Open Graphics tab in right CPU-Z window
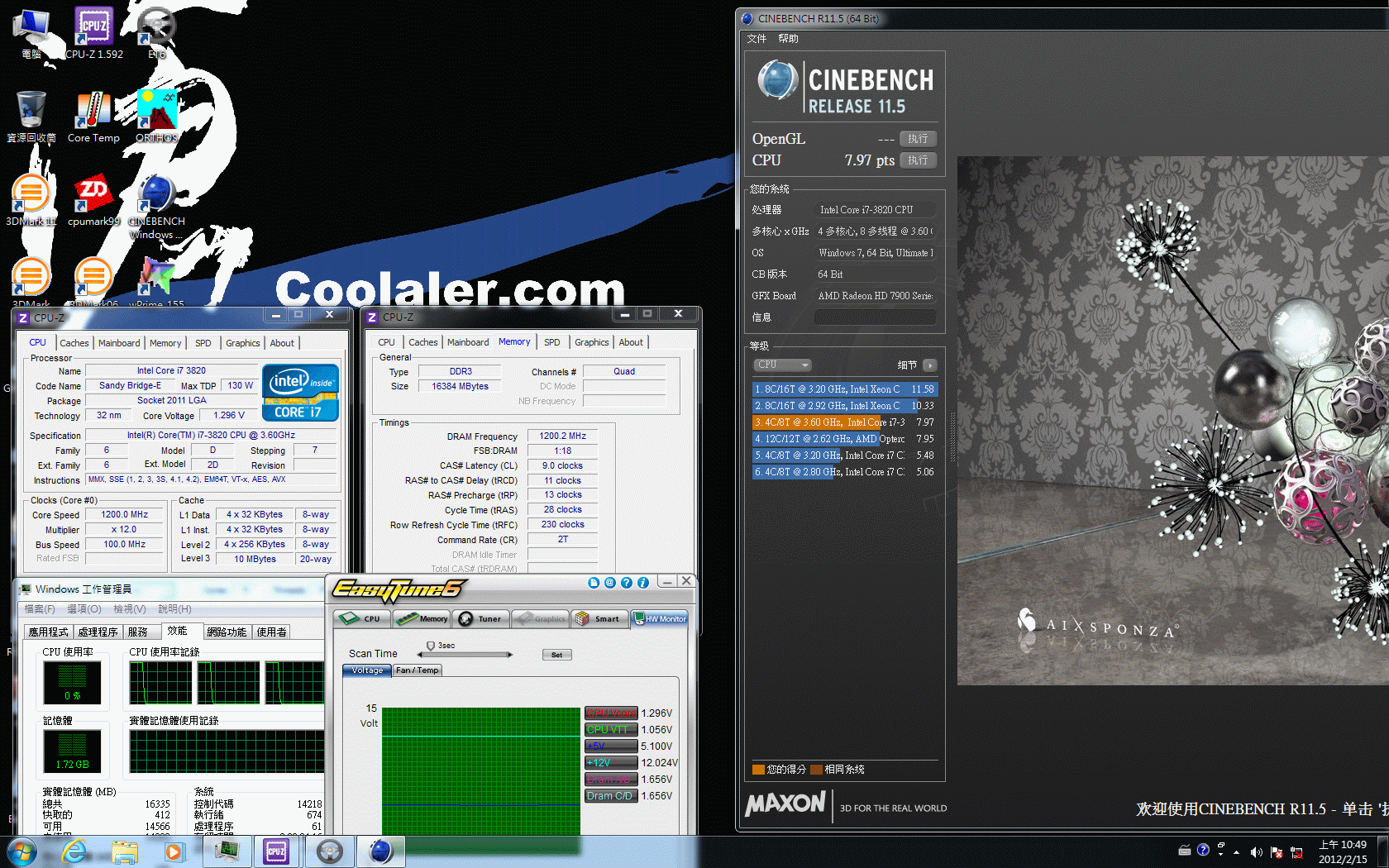Viewport: 1389px width, 868px height. [x=592, y=342]
